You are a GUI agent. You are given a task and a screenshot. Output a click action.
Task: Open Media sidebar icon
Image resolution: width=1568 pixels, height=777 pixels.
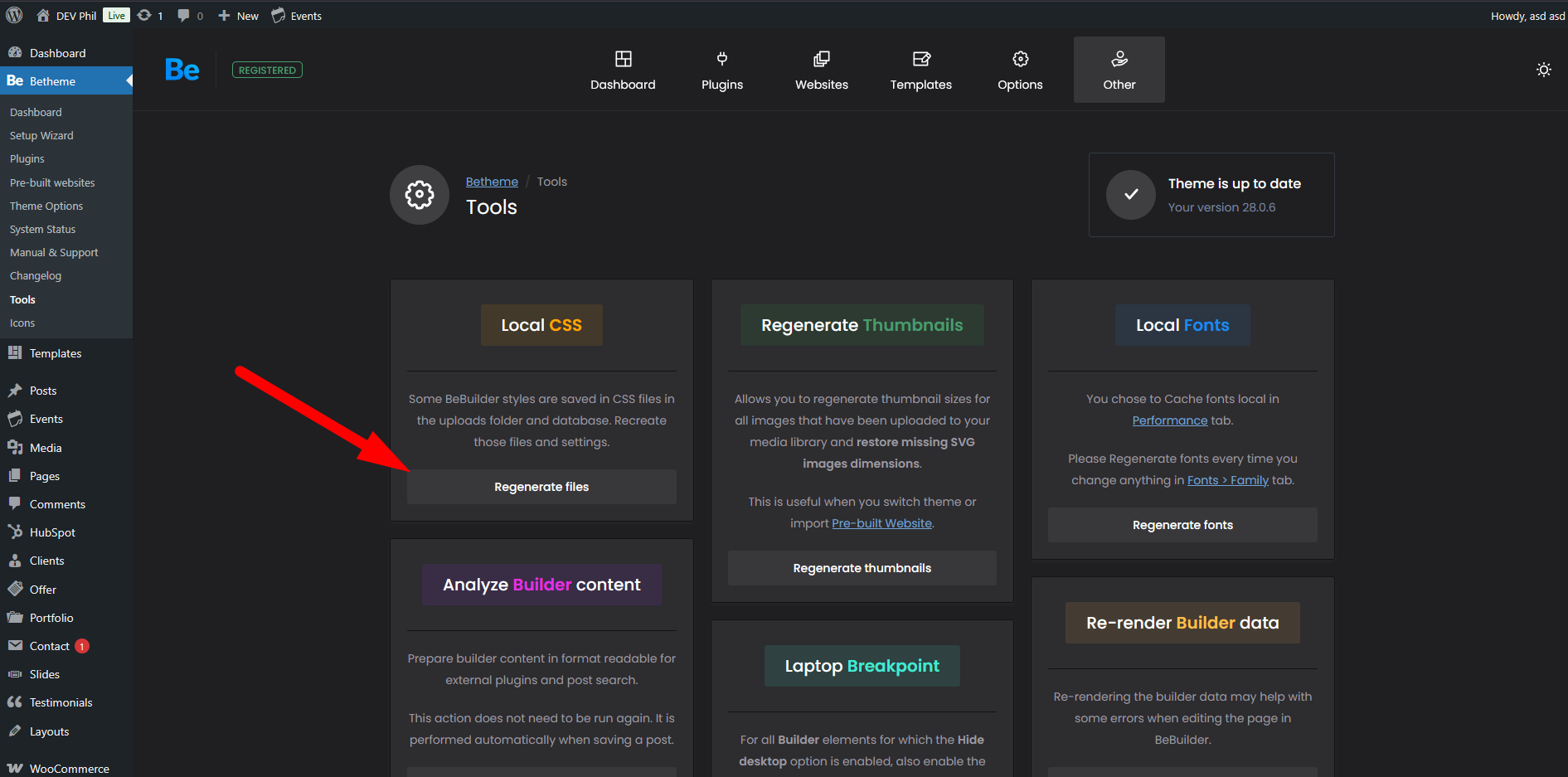point(14,447)
